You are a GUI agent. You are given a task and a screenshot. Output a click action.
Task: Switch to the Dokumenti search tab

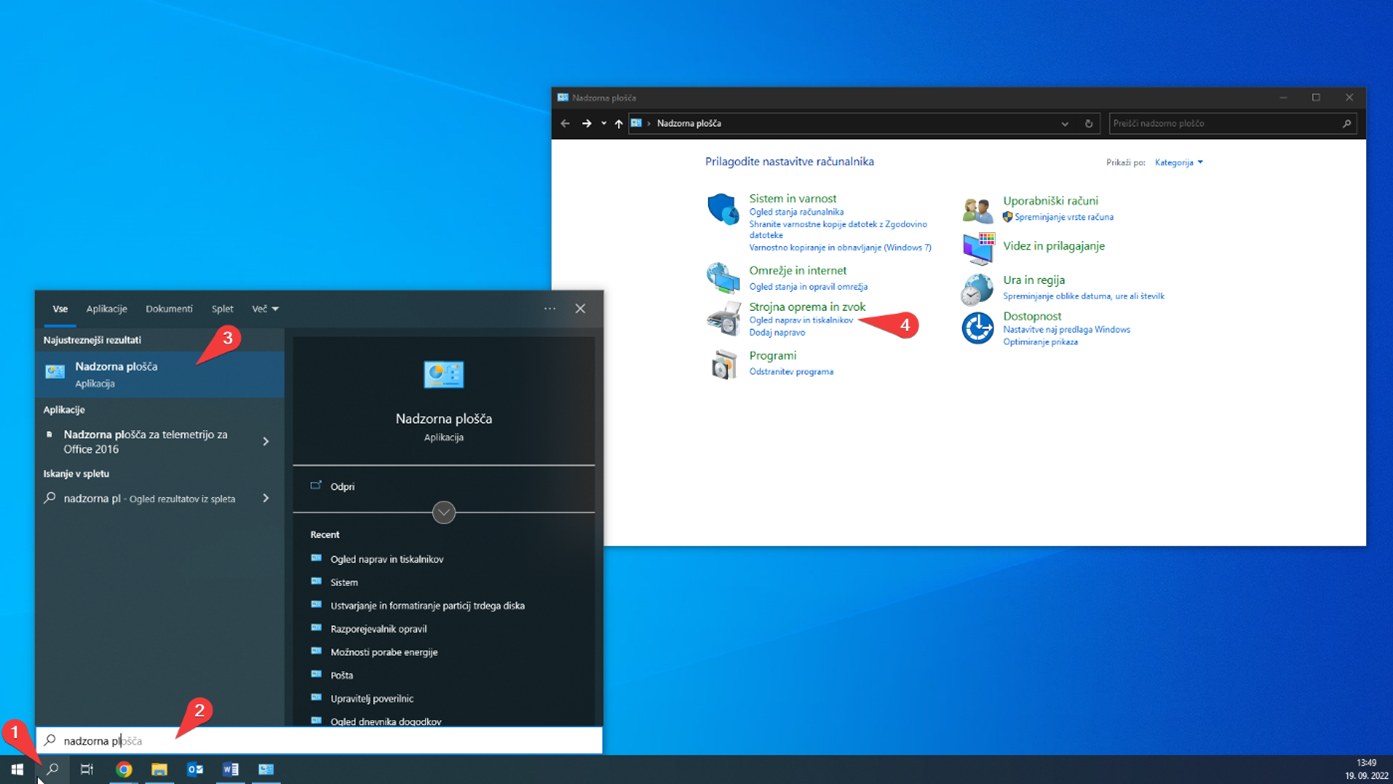[169, 309]
